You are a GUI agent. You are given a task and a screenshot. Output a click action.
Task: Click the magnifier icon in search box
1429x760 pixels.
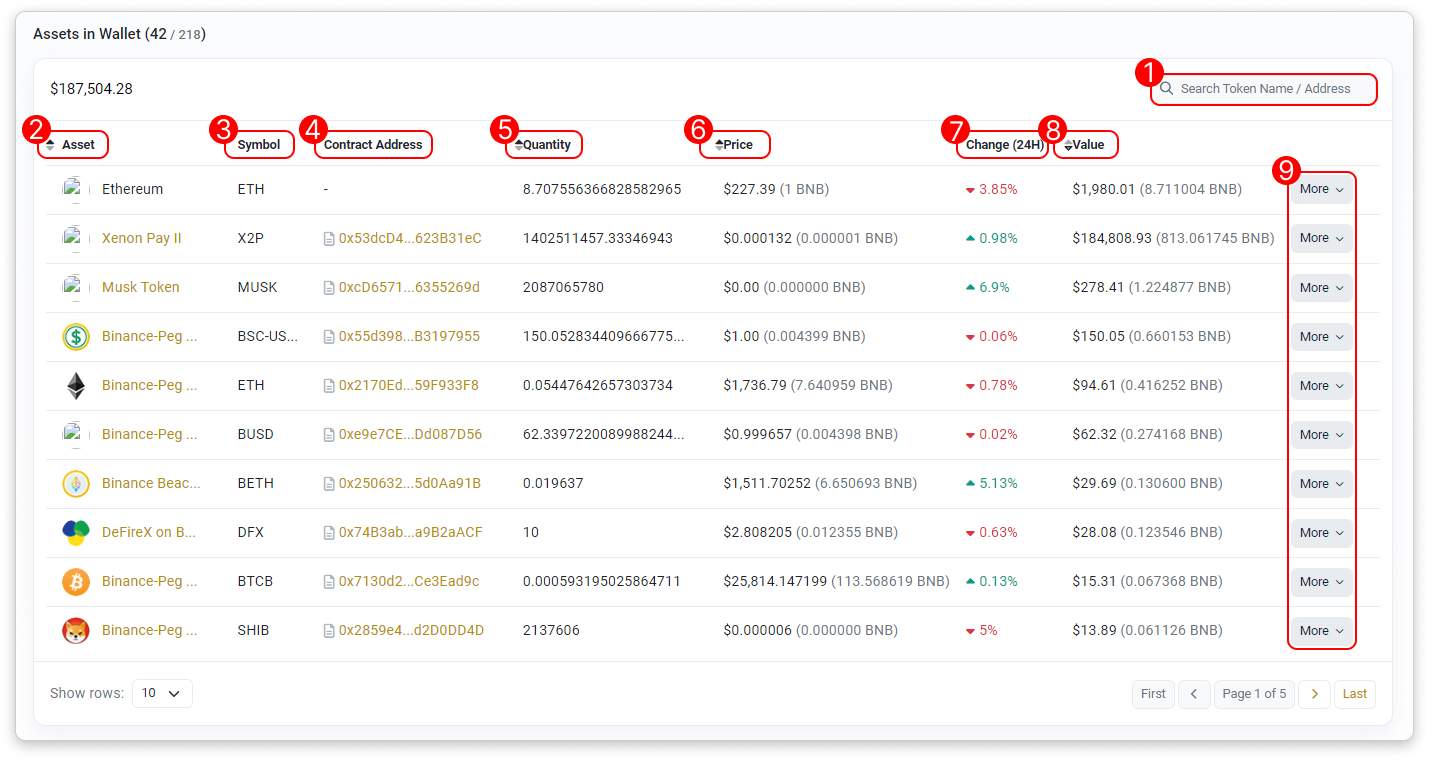1166,89
